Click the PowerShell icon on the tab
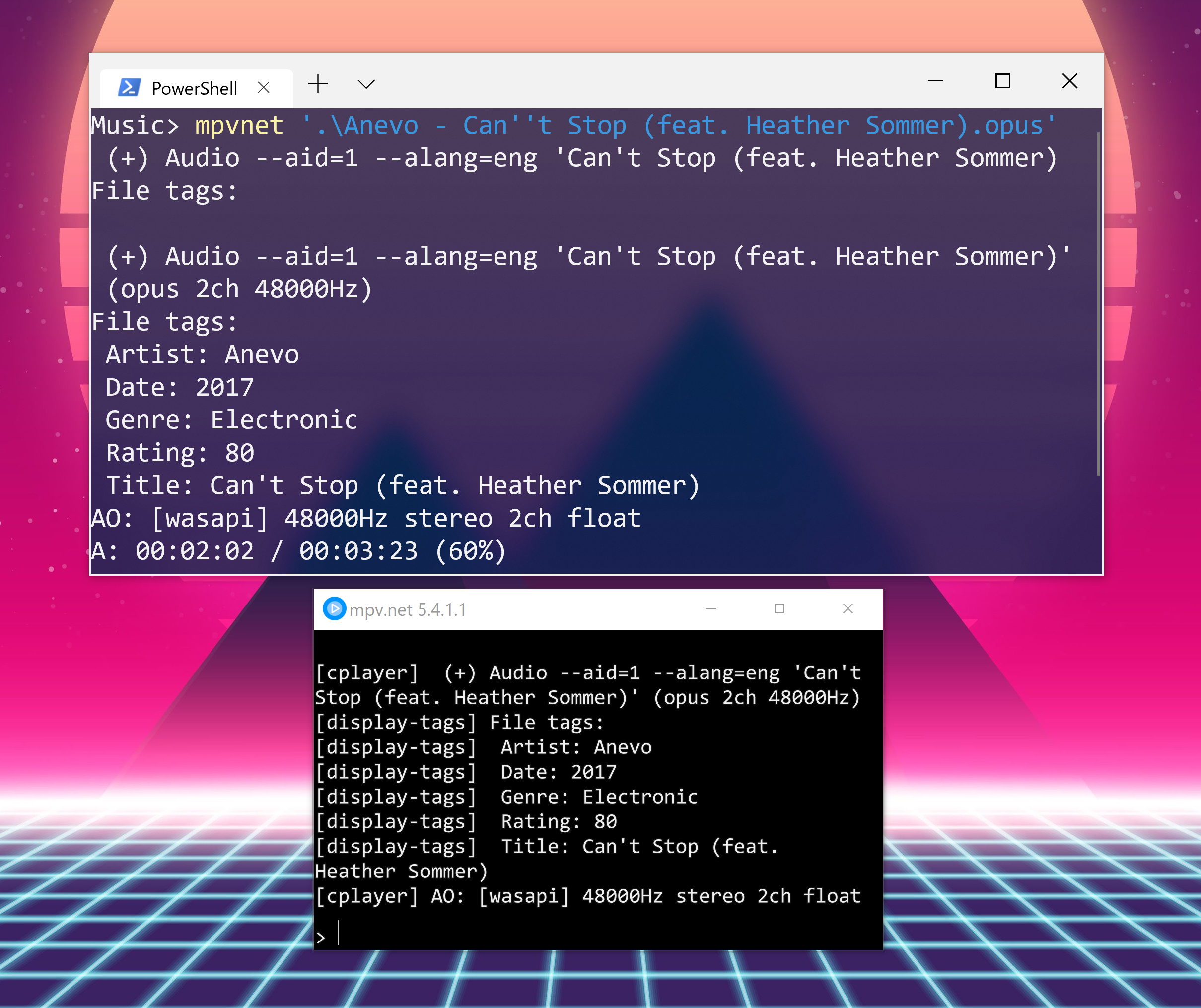Screen dimensions: 1201x1008 coord(129,87)
